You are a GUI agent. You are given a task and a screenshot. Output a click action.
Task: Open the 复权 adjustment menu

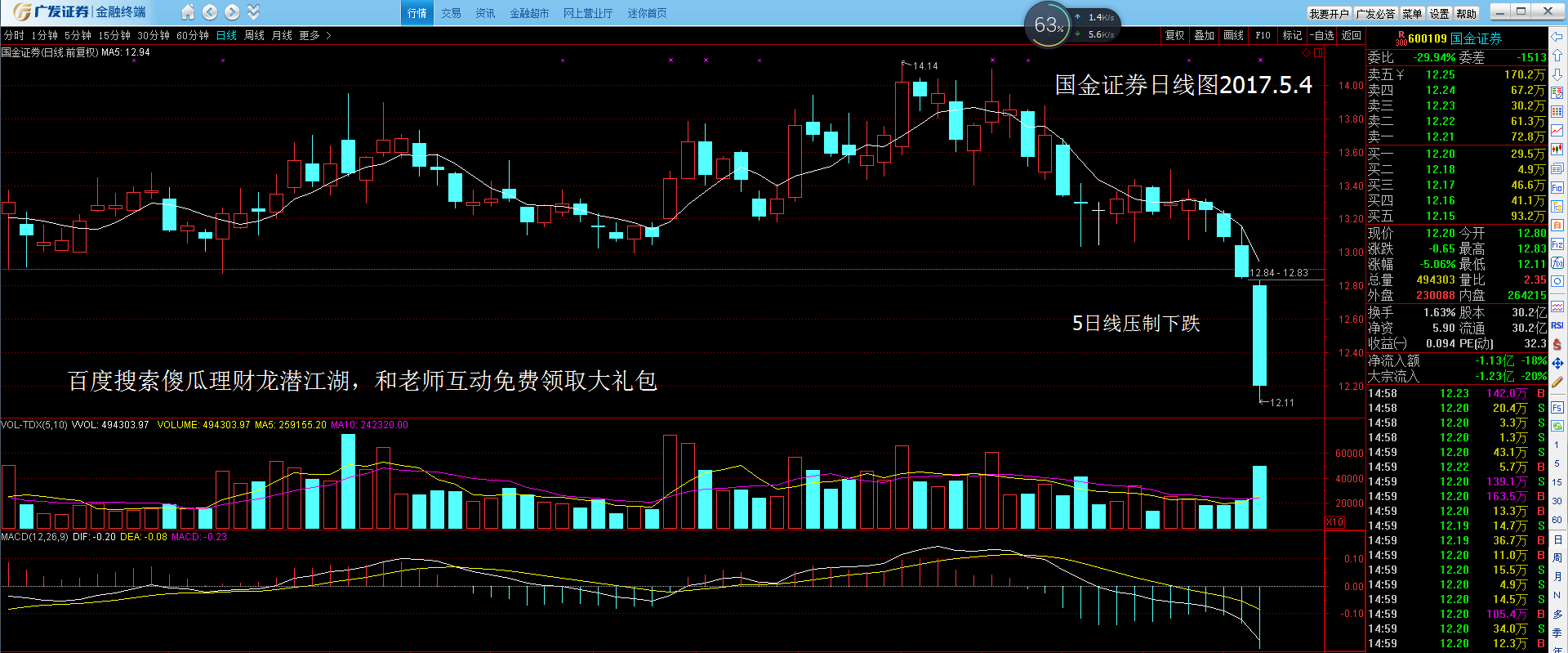pyautogui.click(x=1174, y=36)
